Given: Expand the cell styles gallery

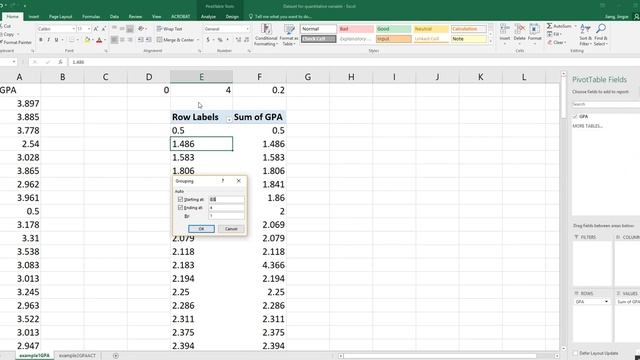Looking at the screenshot, I should (491, 42).
